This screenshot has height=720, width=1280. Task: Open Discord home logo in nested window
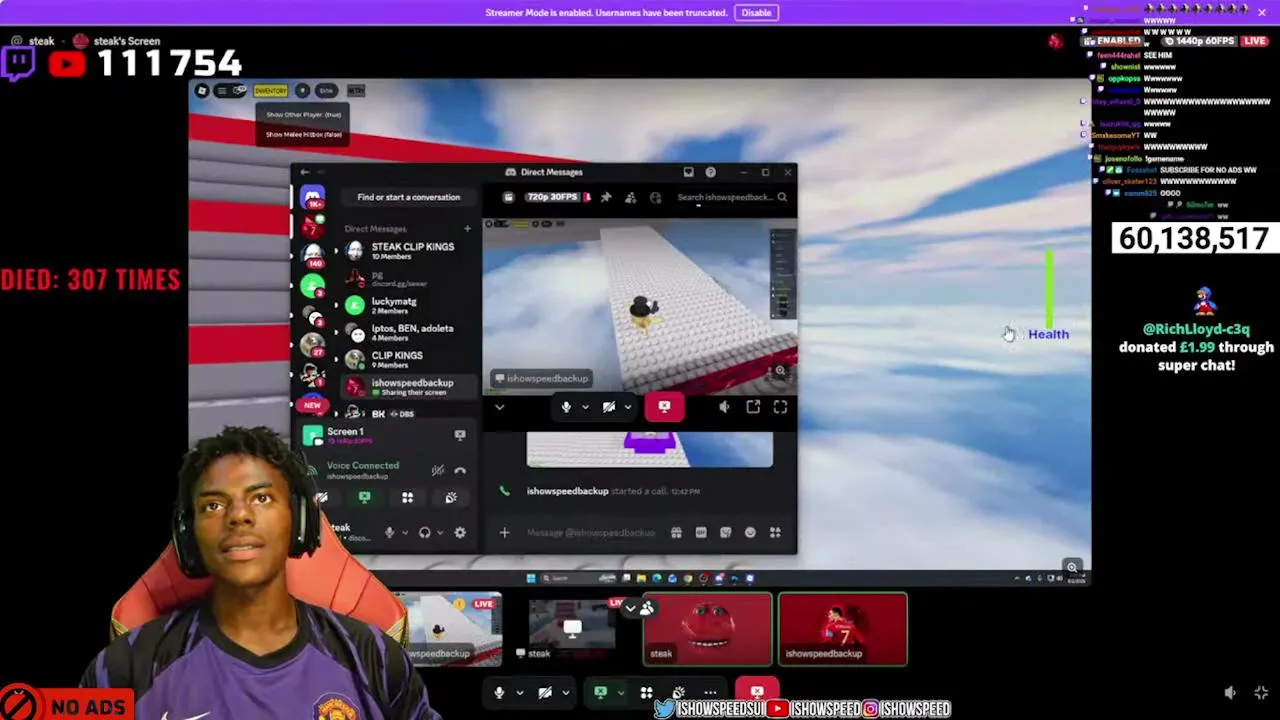pos(313,197)
